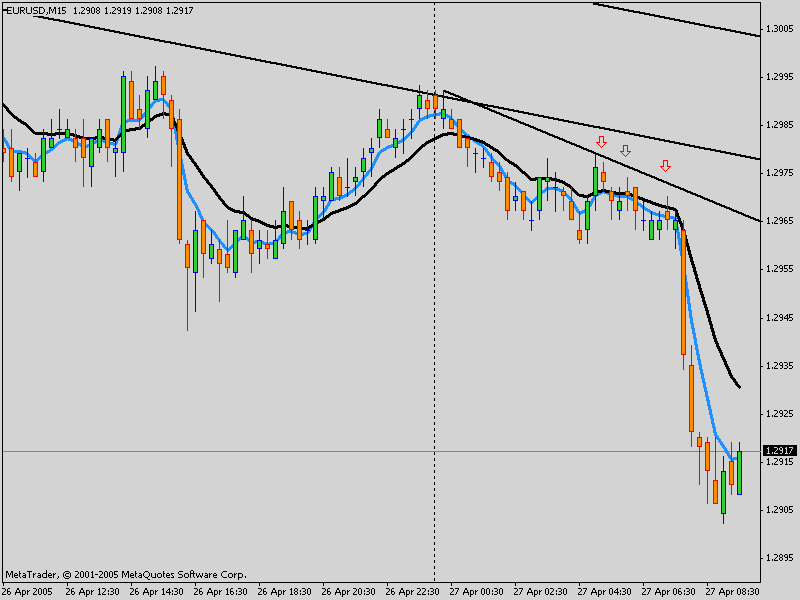Click the 1.2985 price scale label
This screenshot has height=600, width=800.
point(780,125)
